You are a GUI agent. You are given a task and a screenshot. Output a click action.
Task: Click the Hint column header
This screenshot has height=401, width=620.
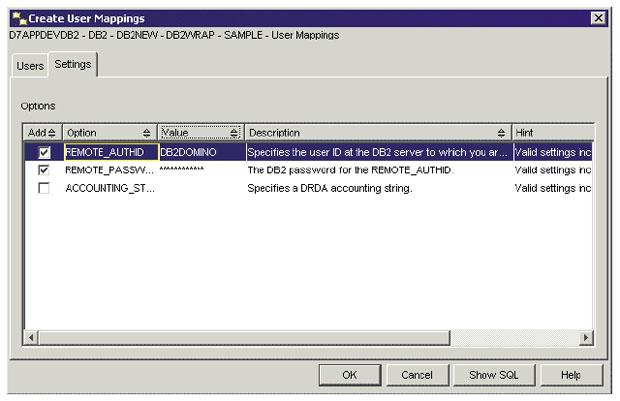coord(553,133)
